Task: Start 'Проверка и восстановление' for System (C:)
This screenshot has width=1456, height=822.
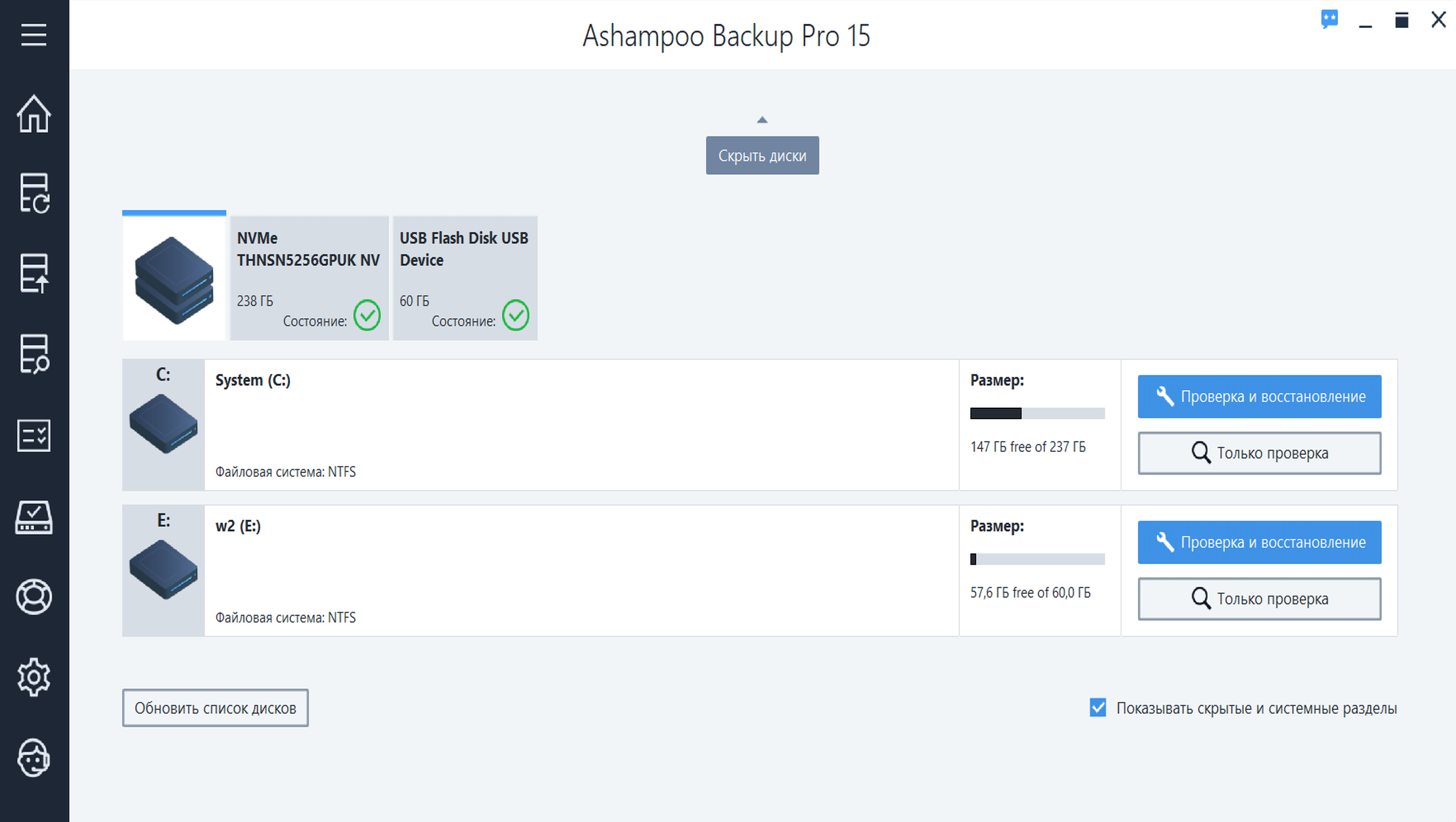Action: coord(1259,396)
